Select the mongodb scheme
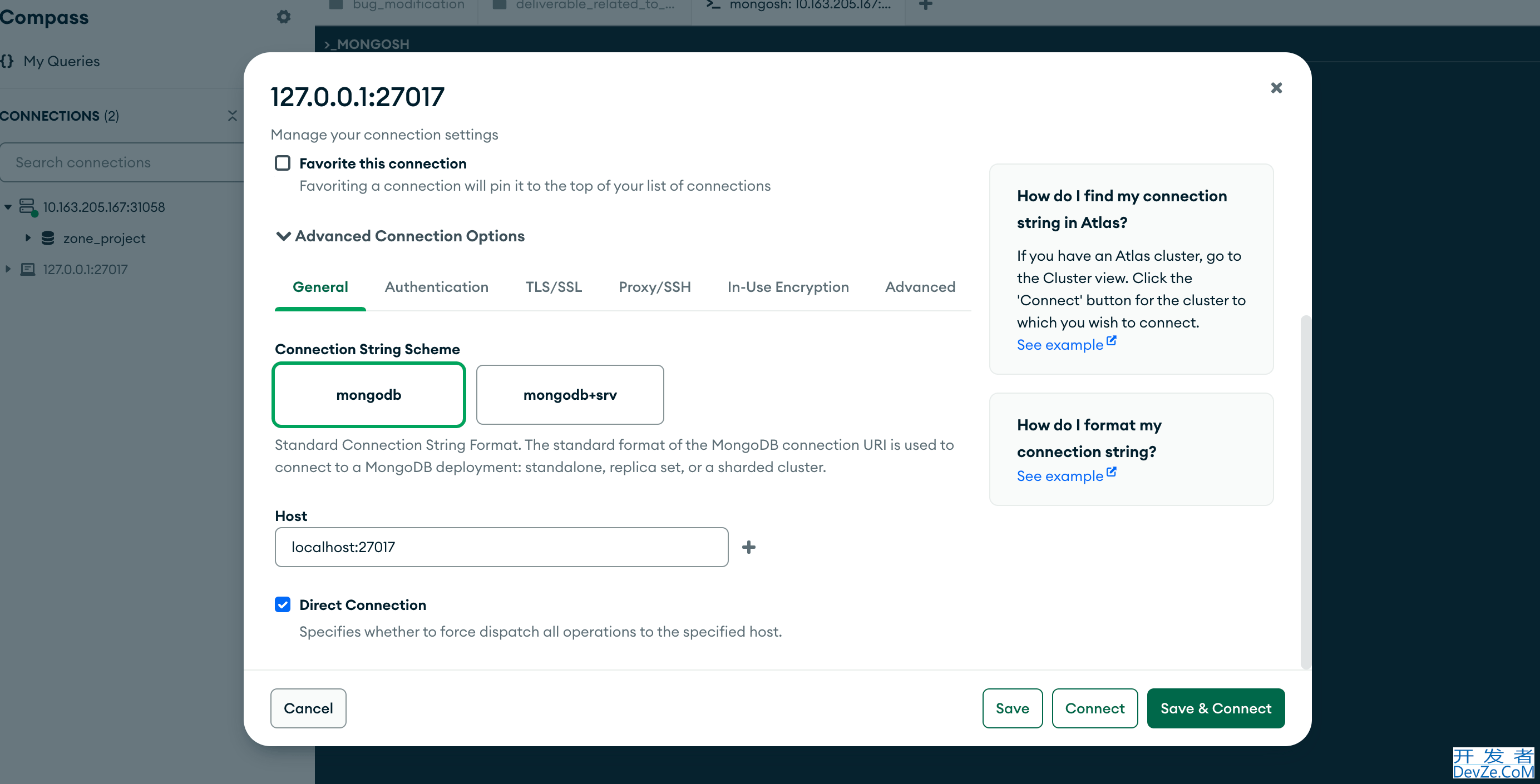The image size is (1540, 784). point(369,394)
